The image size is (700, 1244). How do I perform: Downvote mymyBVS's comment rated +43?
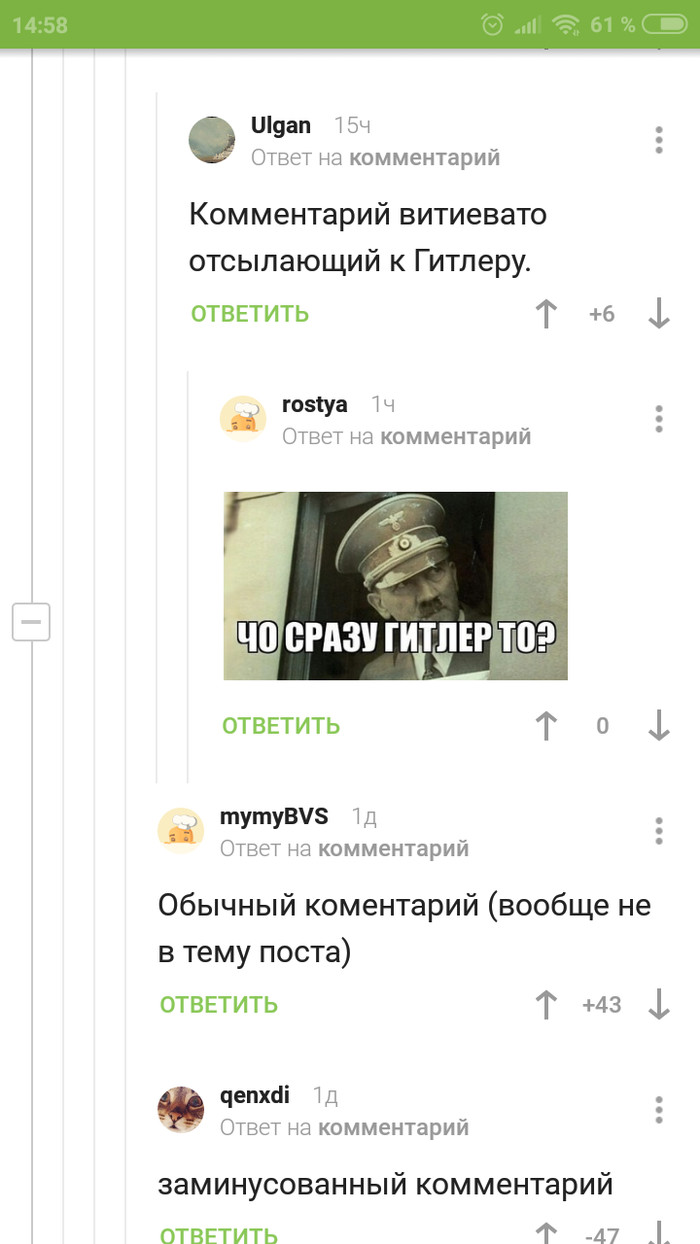pyautogui.click(x=658, y=1004)
